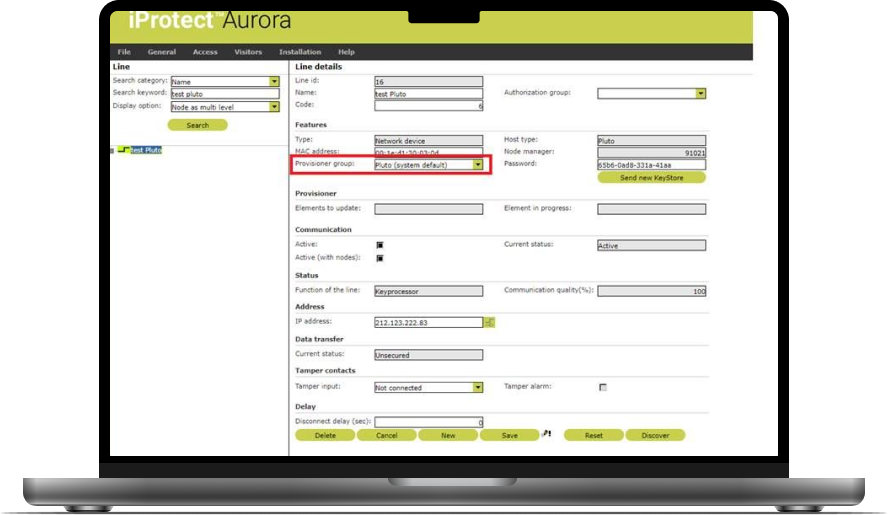Click the Element in progress field
The height and width of the screenshot is (515, 888).
651,209
